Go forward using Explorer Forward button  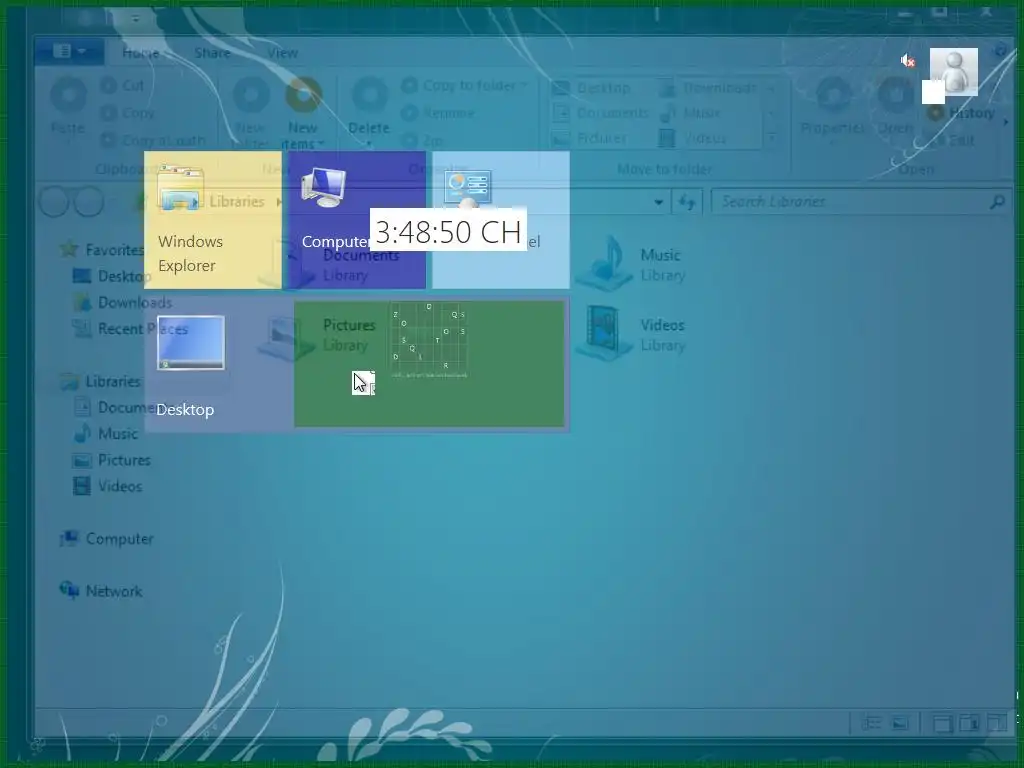tap(89, 202)
